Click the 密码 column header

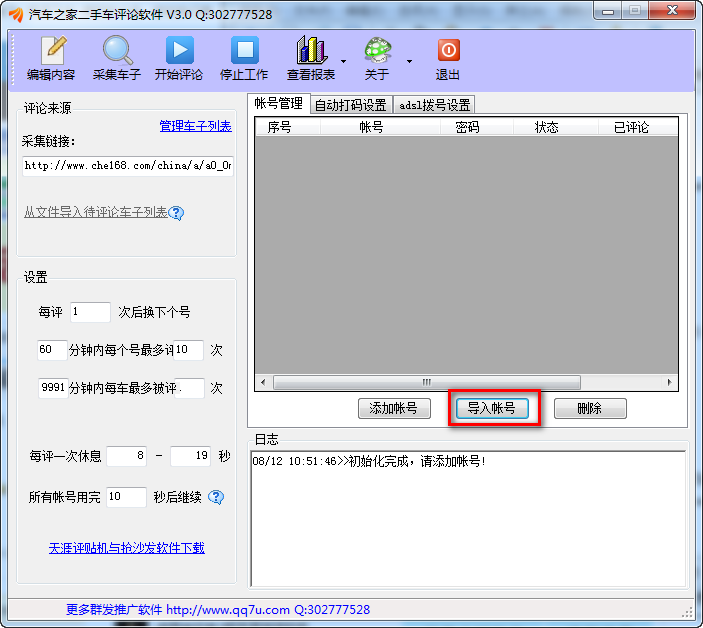(x=476, y=127)
